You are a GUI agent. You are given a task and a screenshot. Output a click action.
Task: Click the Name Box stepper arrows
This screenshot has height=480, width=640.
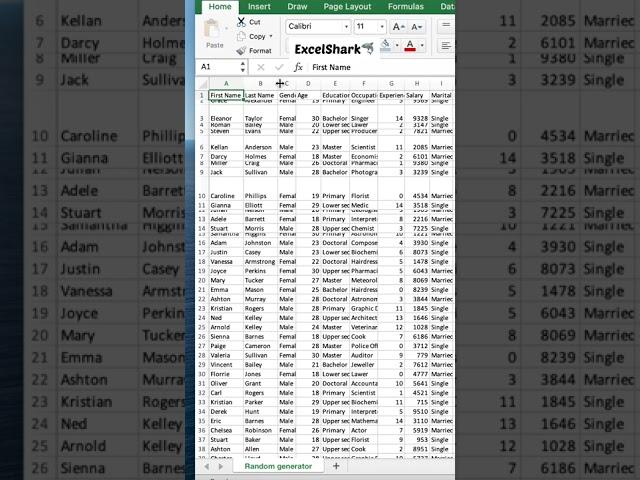[243, 67]
